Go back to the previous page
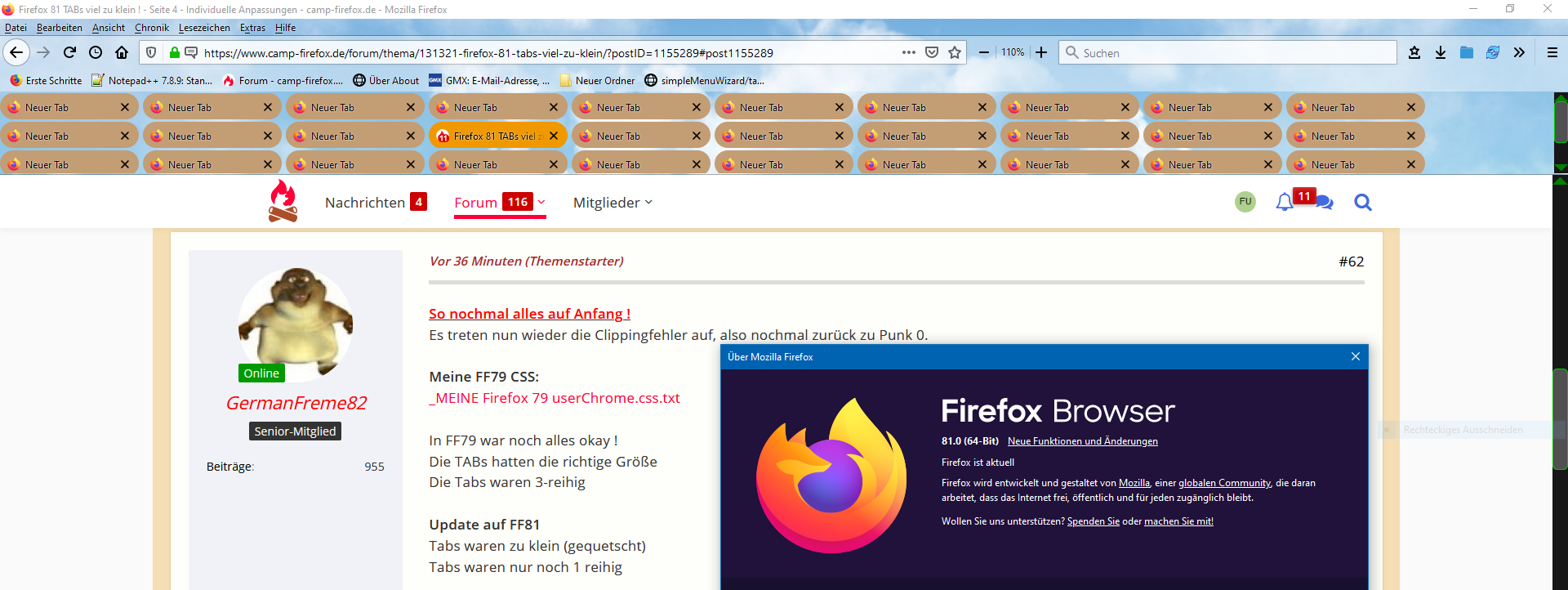 coord(16,52)
